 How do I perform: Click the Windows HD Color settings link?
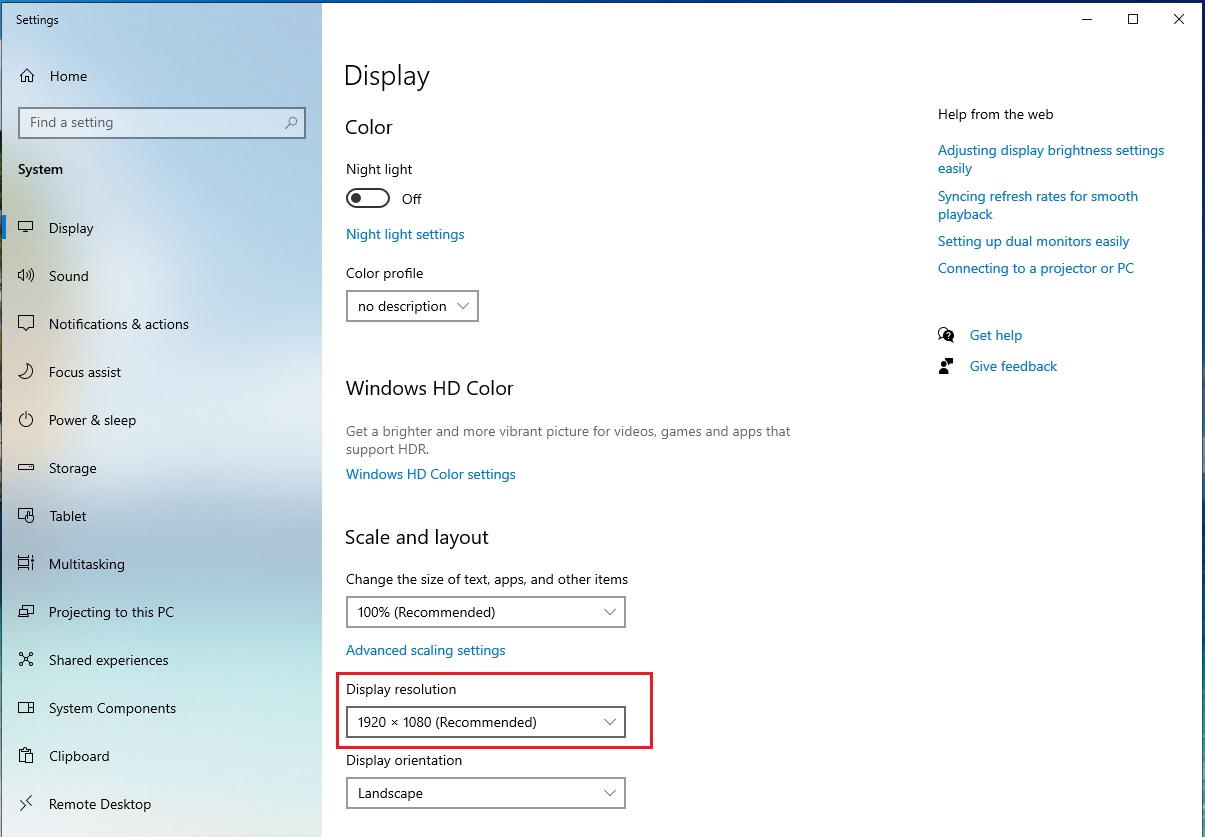430,474
